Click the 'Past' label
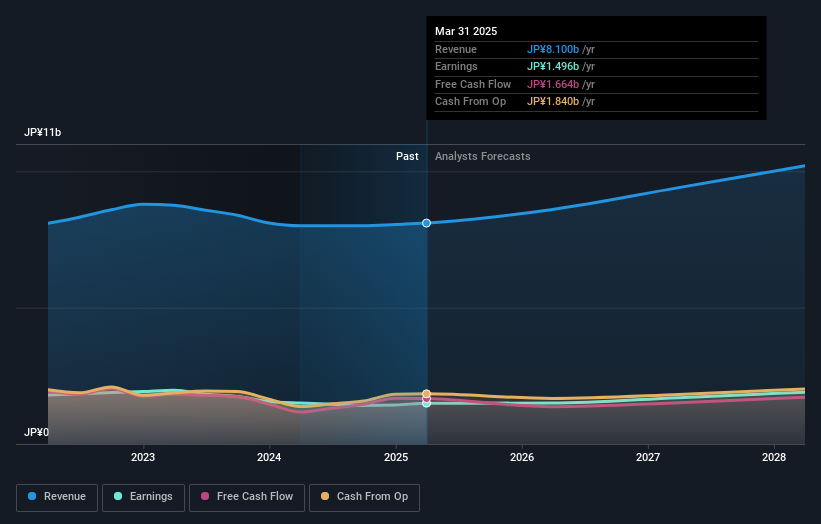Viewport: 821px width, 524px height. [407, 157]
